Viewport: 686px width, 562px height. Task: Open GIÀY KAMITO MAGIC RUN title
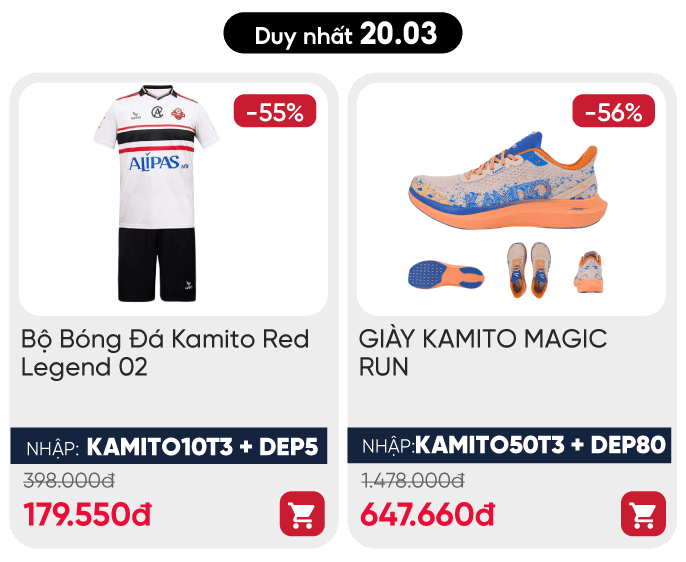483,353
